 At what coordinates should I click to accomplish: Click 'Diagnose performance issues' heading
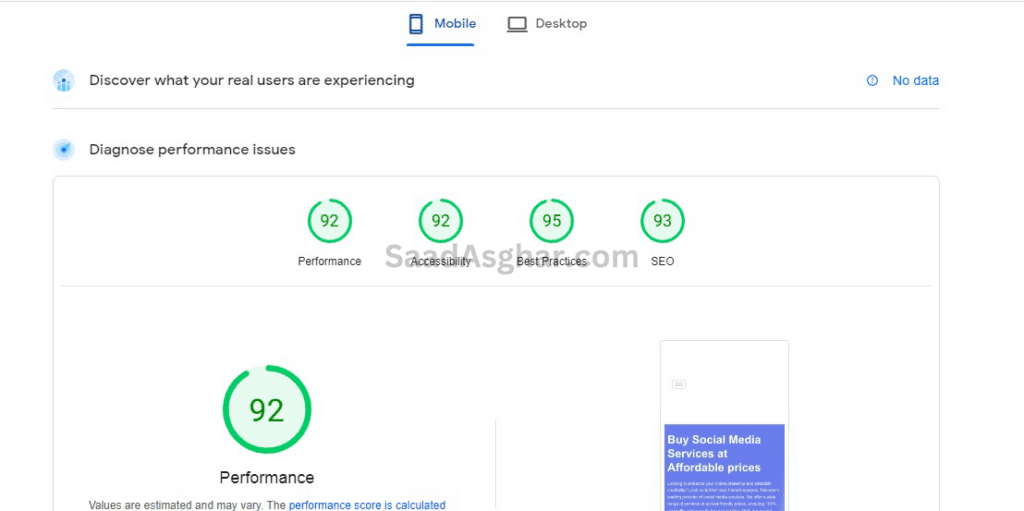(192, 150)
